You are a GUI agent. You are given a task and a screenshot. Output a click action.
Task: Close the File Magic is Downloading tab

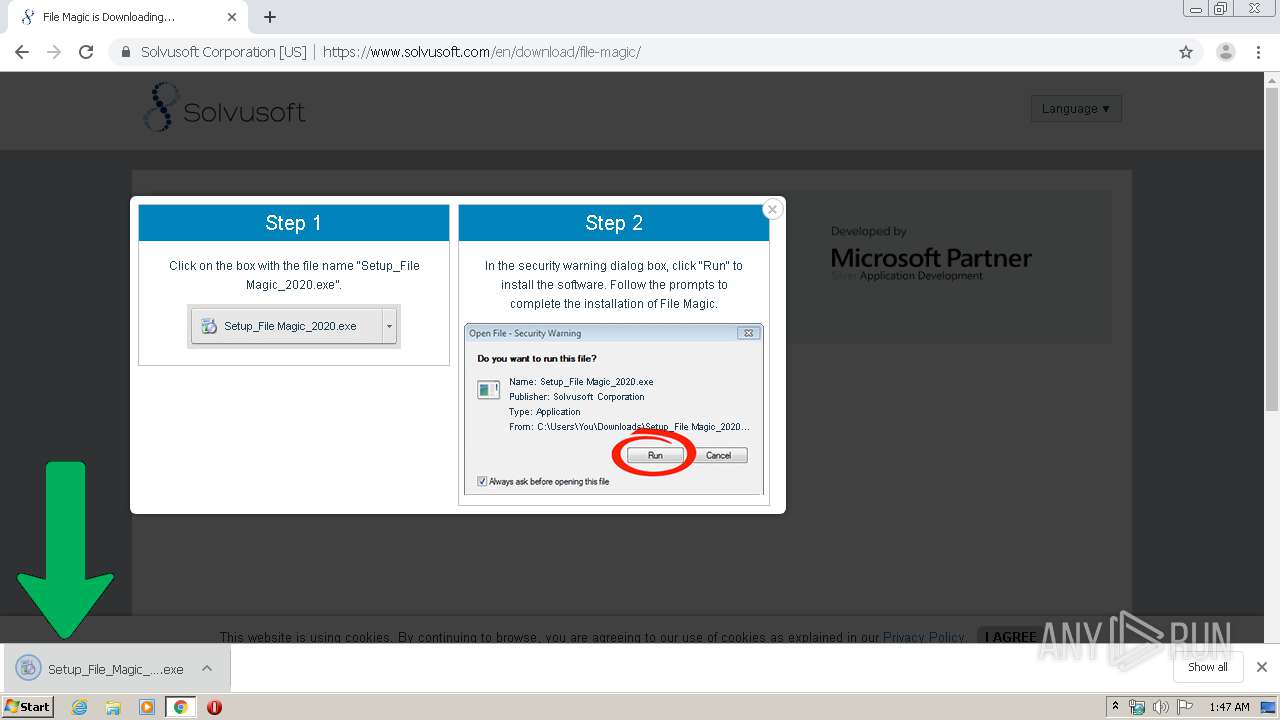[x=232, y=17]
